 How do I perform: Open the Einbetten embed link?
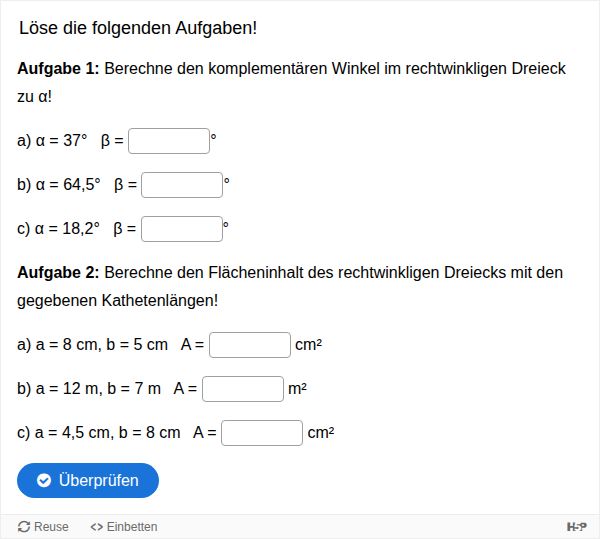[x=124, y=527]
